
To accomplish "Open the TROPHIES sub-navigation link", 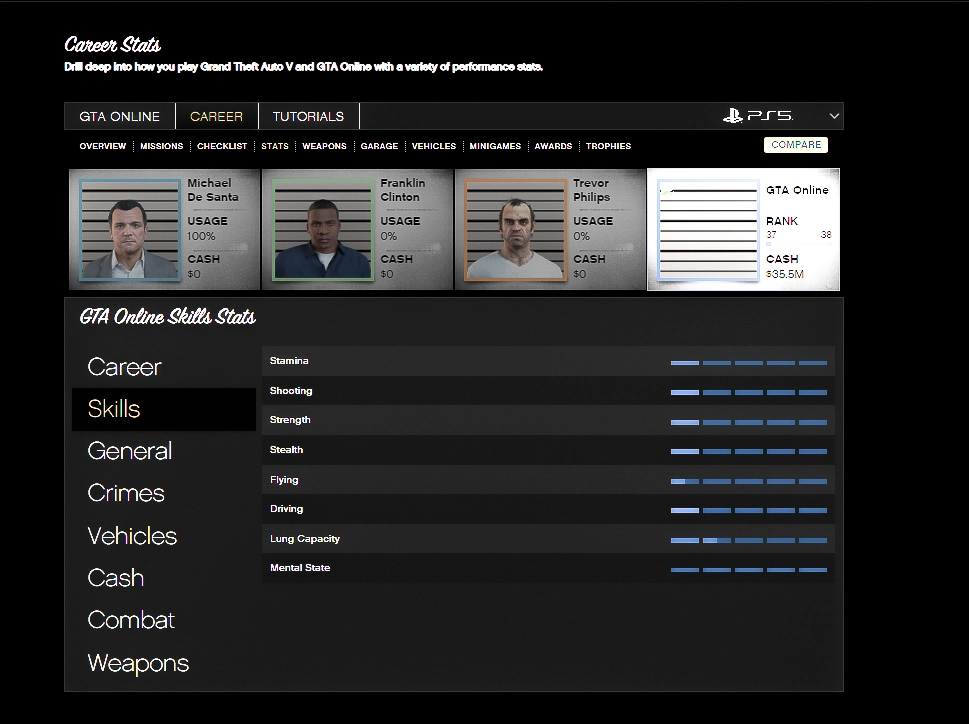I will [608, 146].
